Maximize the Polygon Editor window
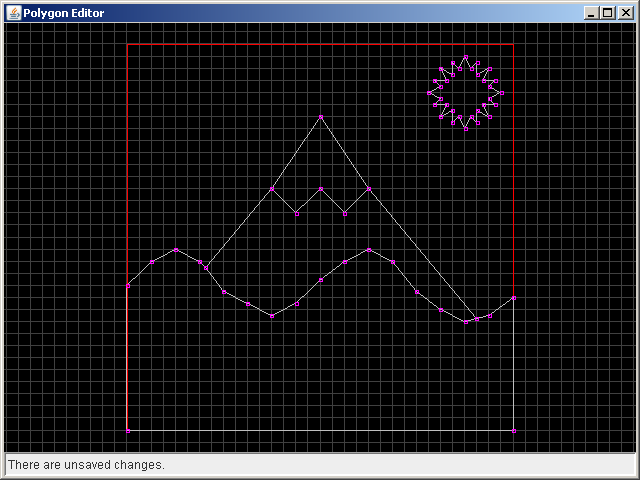The height and width of the screenshot is (480, 640). [x=607, y=13]
